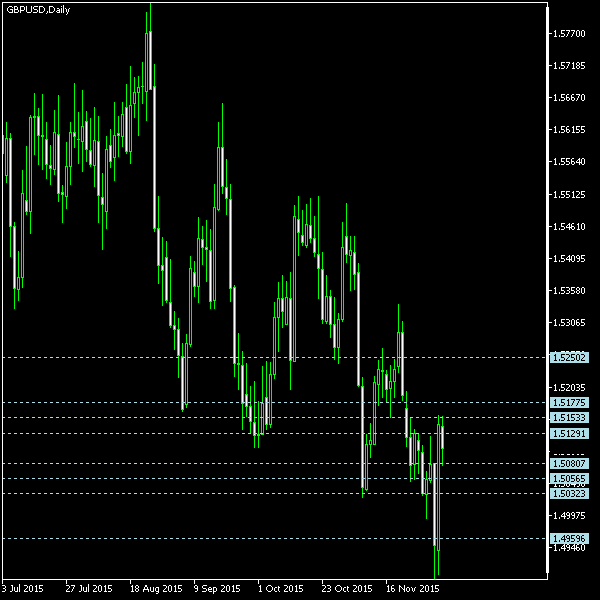This screenshot has width=600, height=600.
Task: Select the highlighted 1.50565 level tag
Action: click(569, 478)
